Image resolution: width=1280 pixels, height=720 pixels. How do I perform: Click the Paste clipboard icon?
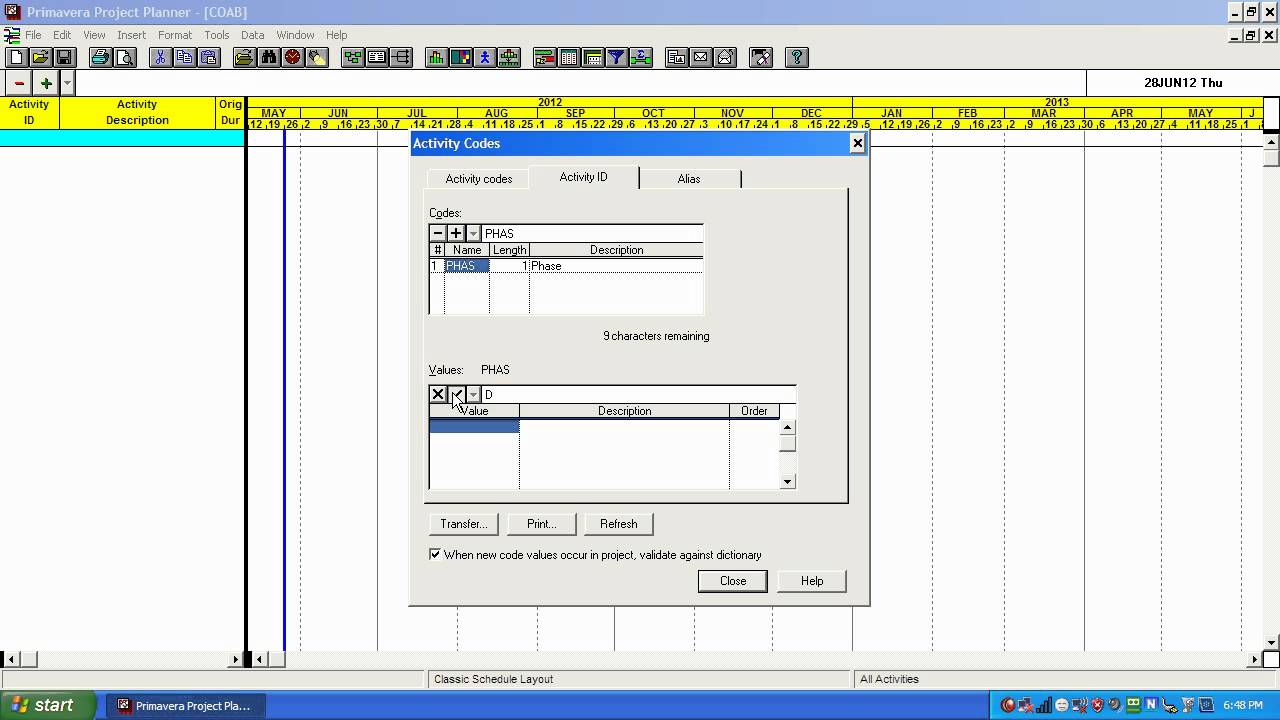(208, 58)
